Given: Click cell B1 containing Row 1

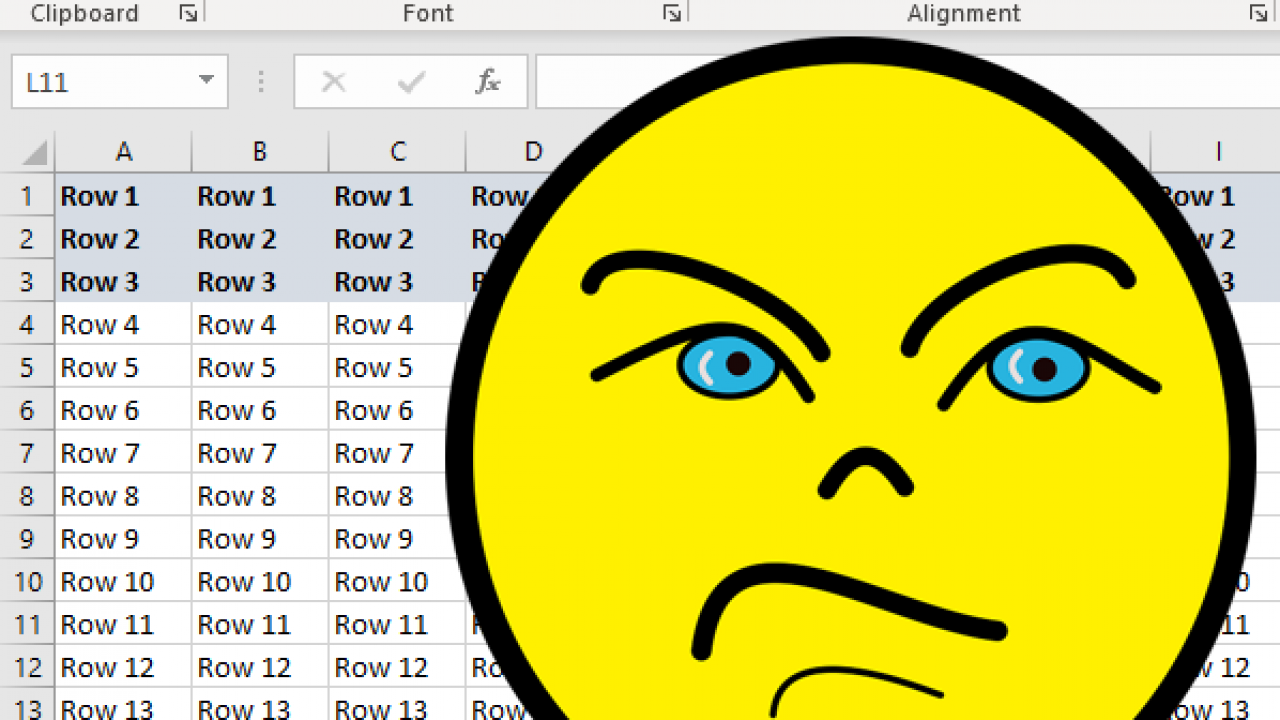Looking at the screenshot, I should pyautogui.click(x=260, y=196).
